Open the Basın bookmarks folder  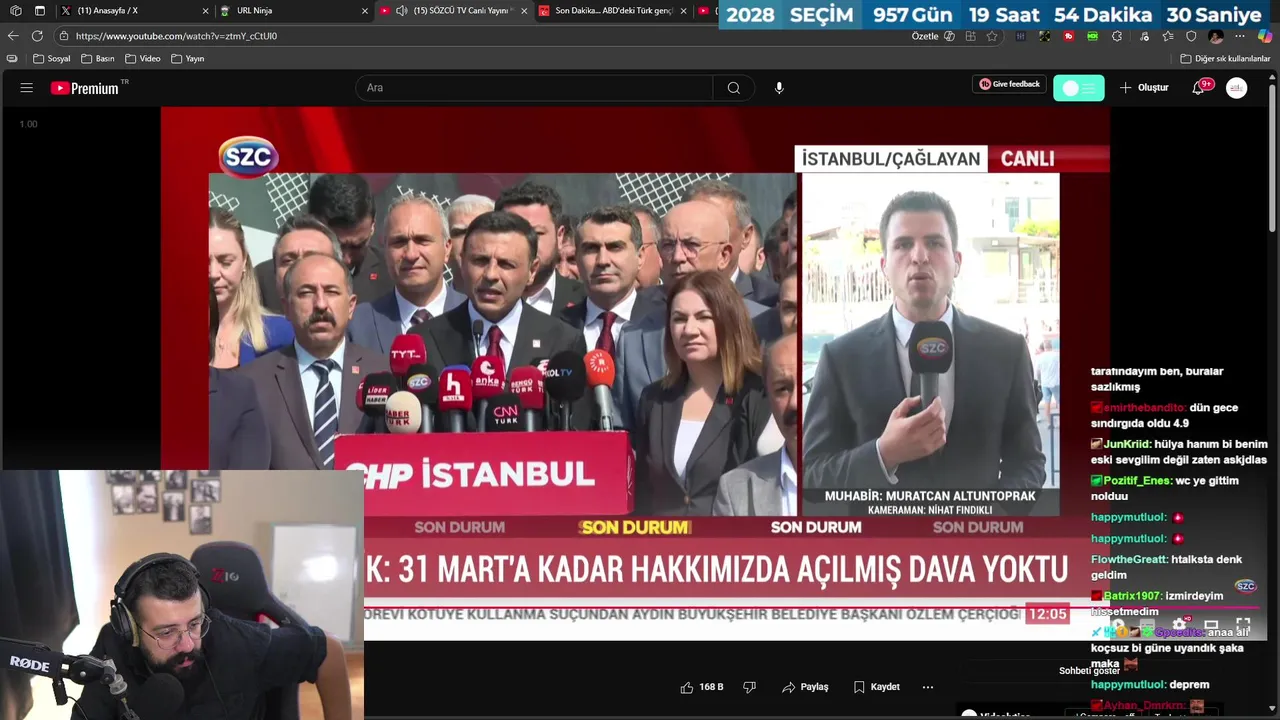[x=98, y=59]
